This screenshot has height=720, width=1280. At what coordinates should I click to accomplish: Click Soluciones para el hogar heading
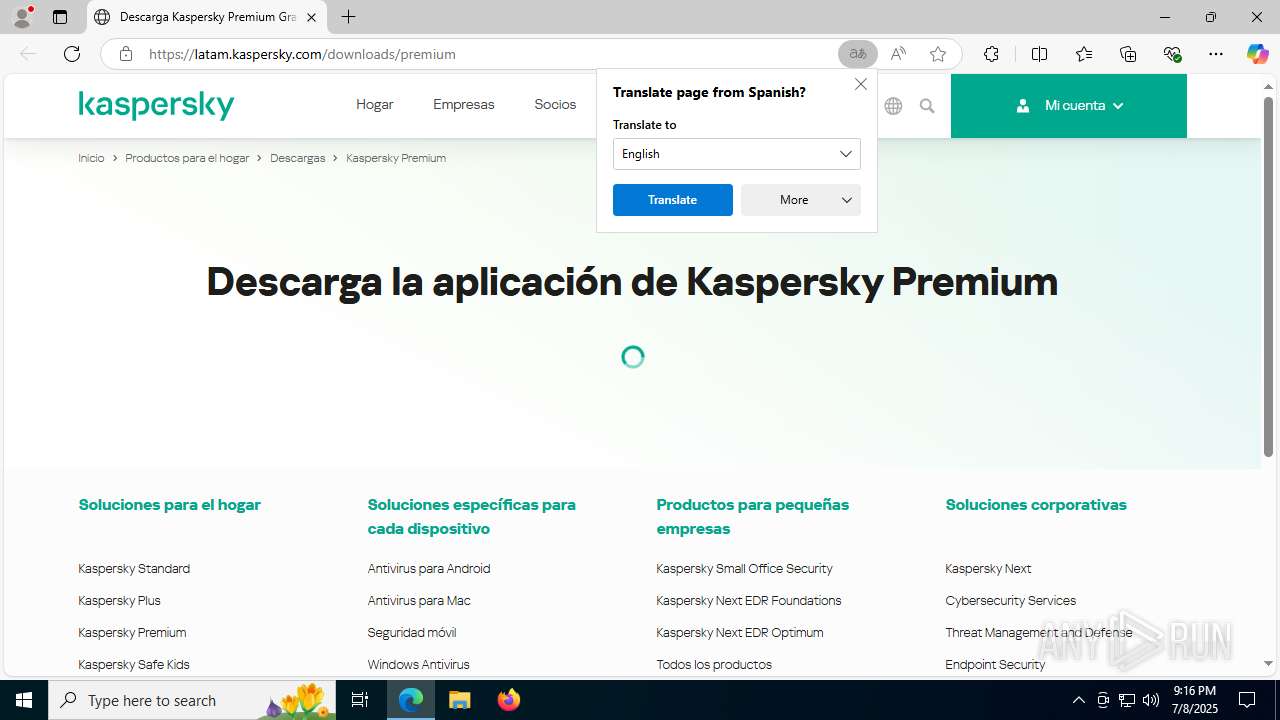[x=169, y=504]
